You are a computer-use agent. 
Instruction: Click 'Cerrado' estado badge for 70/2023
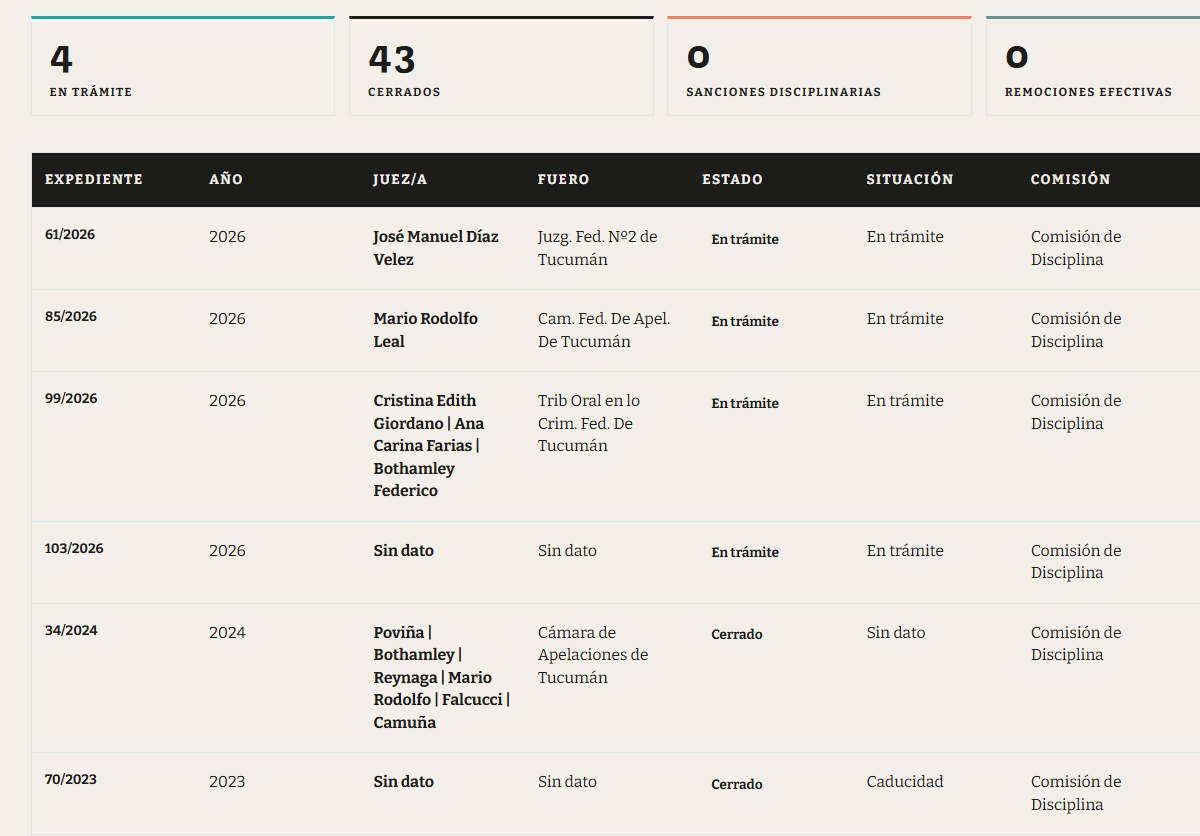[737, 785]
